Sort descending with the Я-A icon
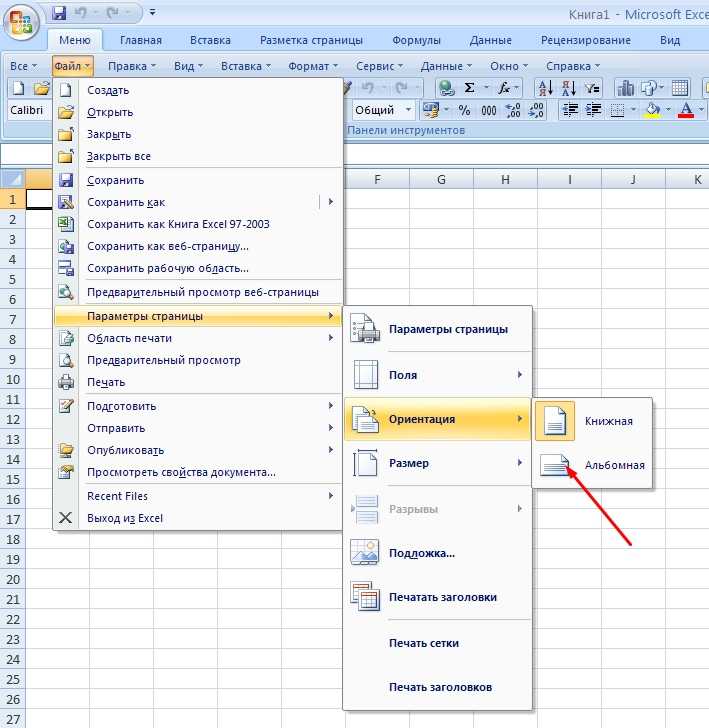Image resolution: width=709 pixels, height=728 pixels. 568,88
